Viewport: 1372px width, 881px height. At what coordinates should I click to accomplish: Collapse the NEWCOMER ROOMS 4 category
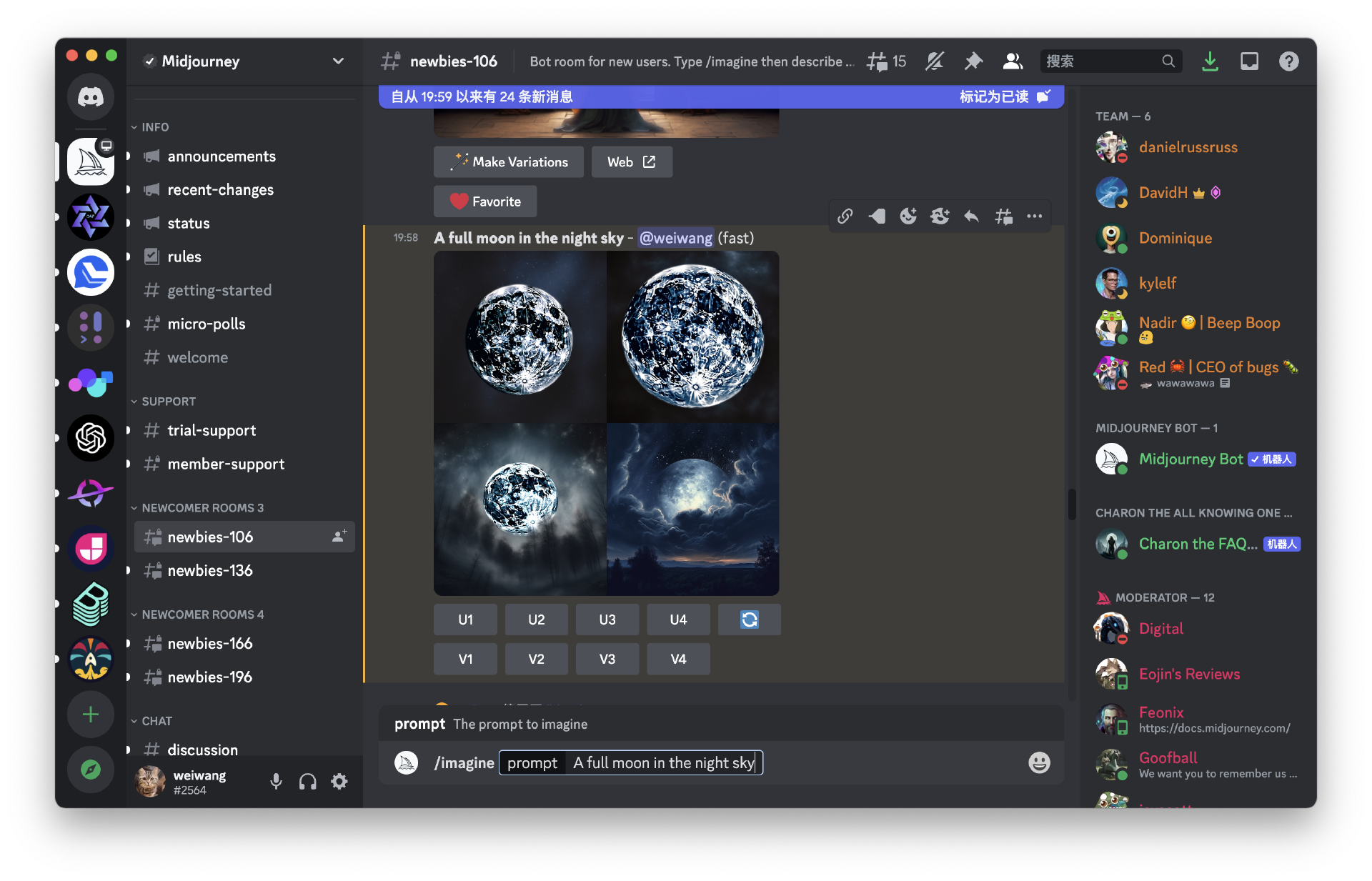[202, 614]
